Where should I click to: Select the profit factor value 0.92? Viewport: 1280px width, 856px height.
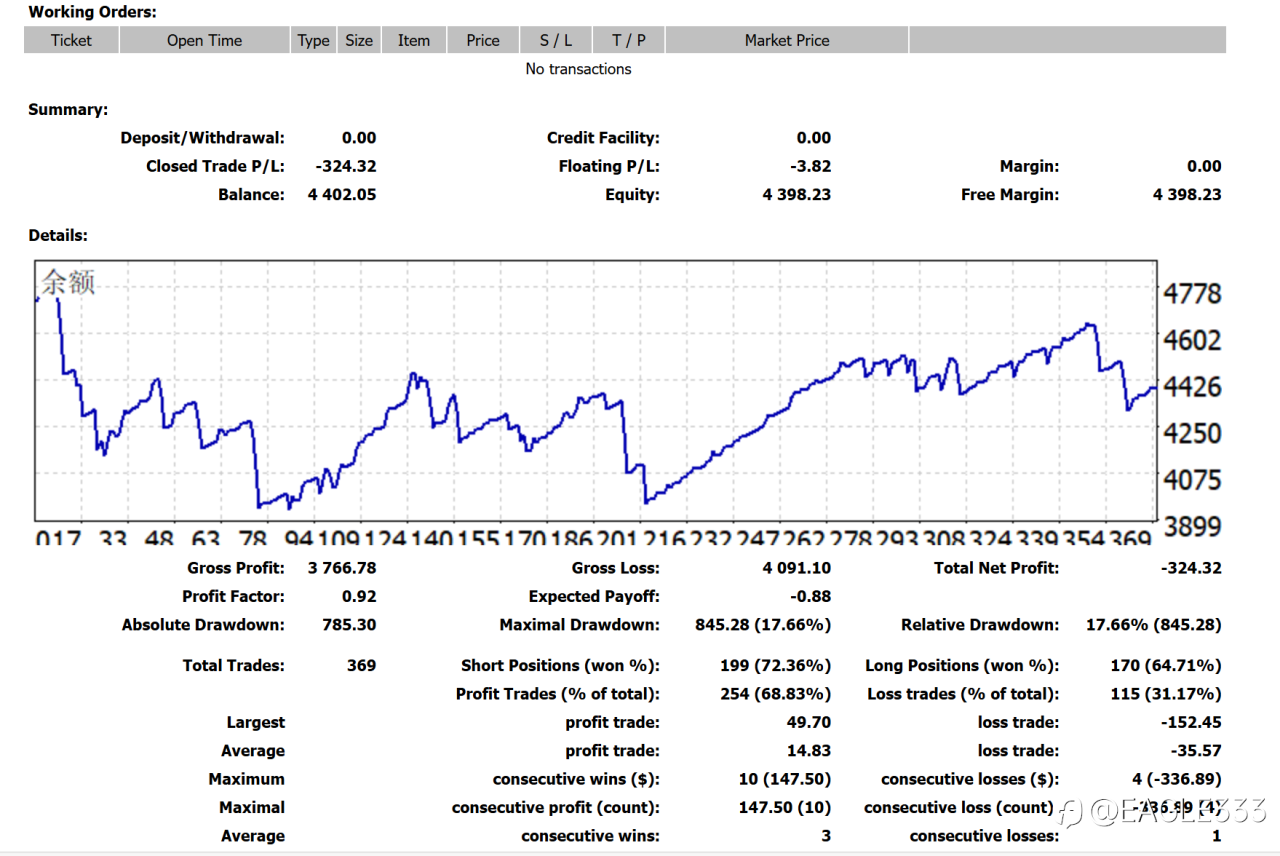[359, 596]
